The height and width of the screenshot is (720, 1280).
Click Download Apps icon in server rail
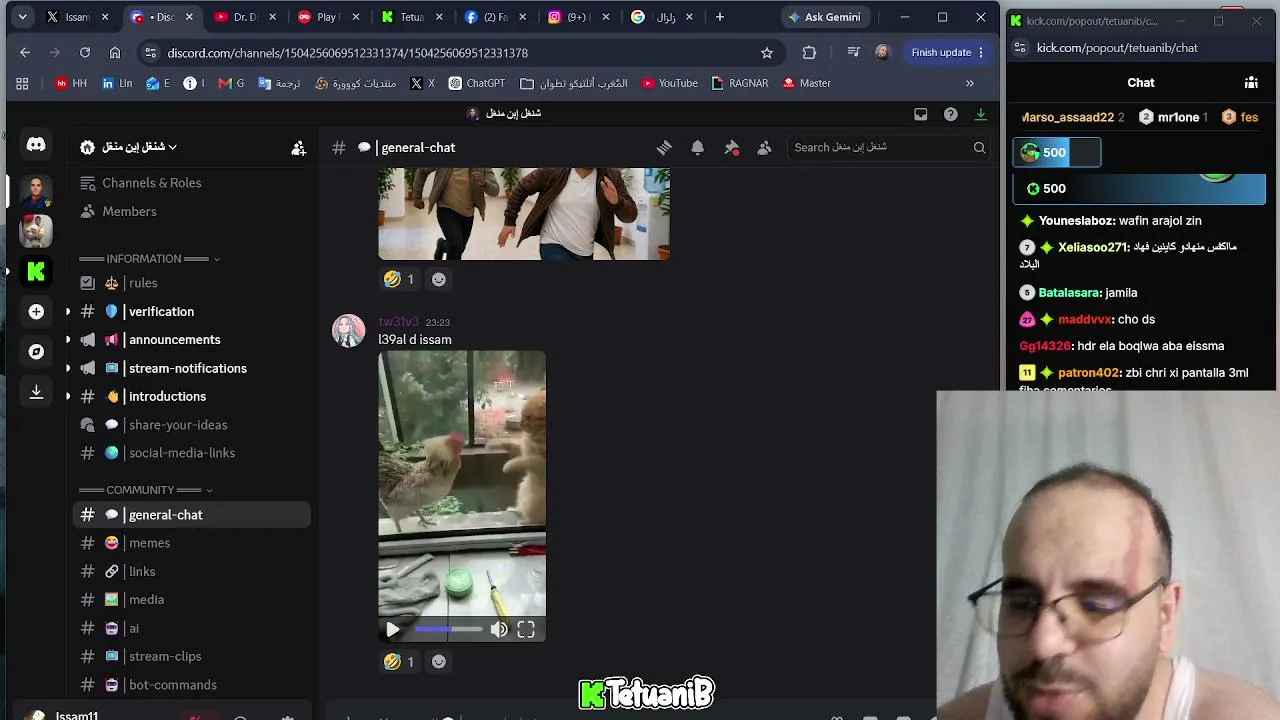tap(36, 392)
